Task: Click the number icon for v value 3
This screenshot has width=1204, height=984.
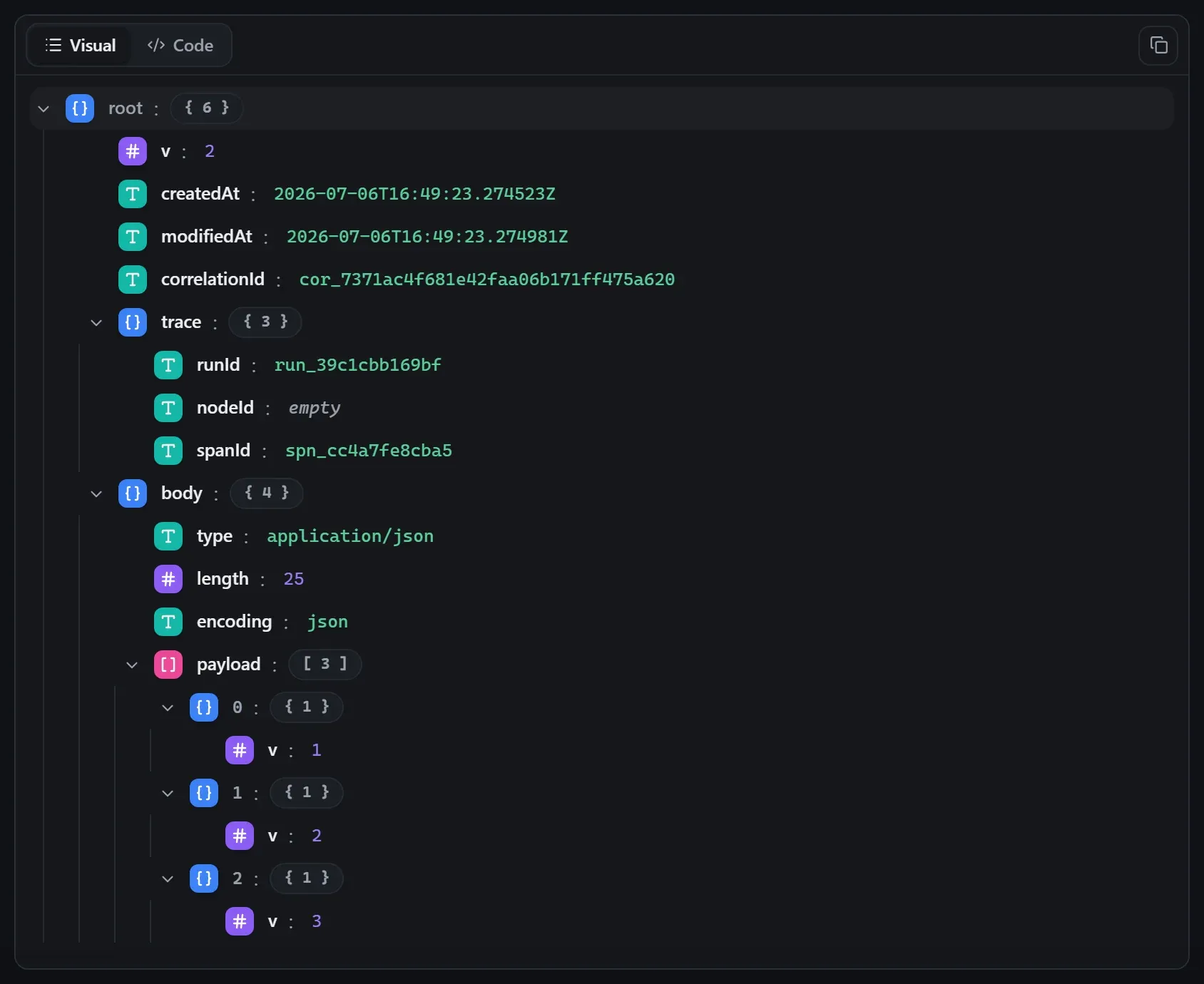Action: [x=240, y=921]
